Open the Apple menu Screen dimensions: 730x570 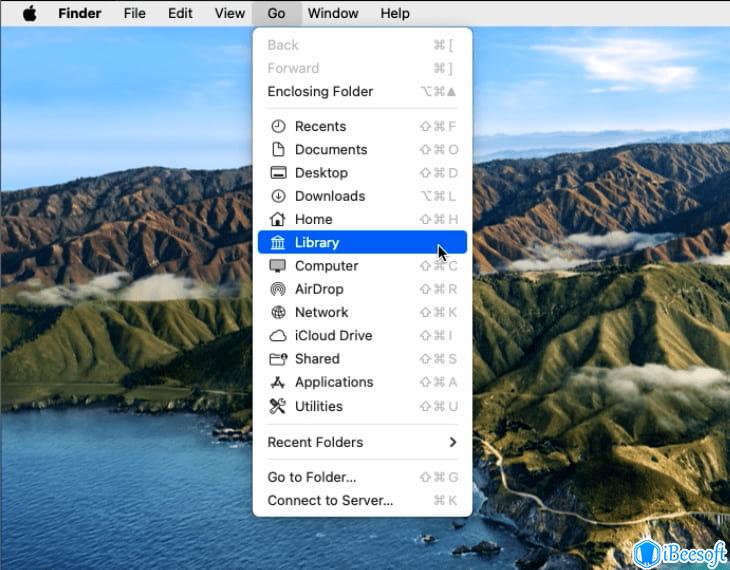click(x=29, y=13)
